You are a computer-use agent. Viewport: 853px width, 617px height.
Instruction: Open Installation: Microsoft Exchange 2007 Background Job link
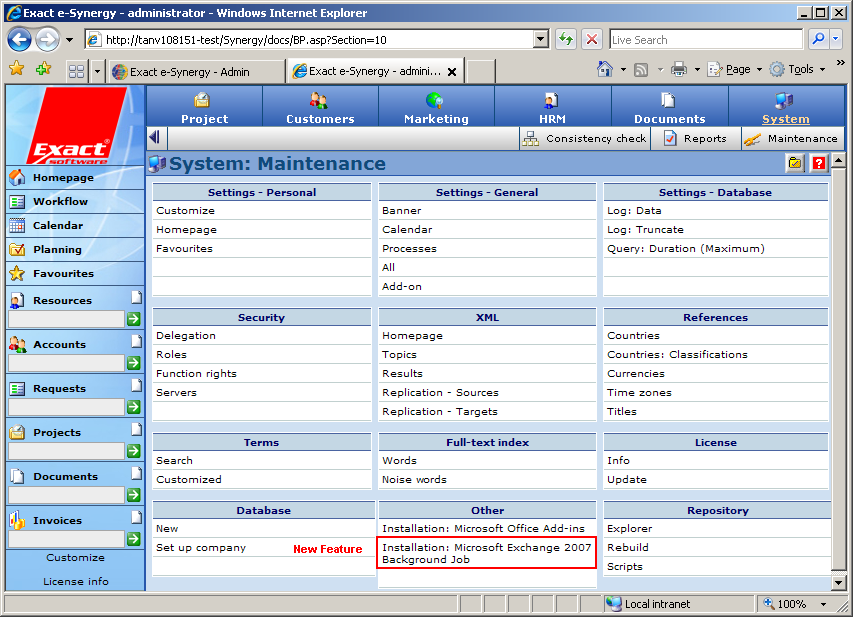486,553
